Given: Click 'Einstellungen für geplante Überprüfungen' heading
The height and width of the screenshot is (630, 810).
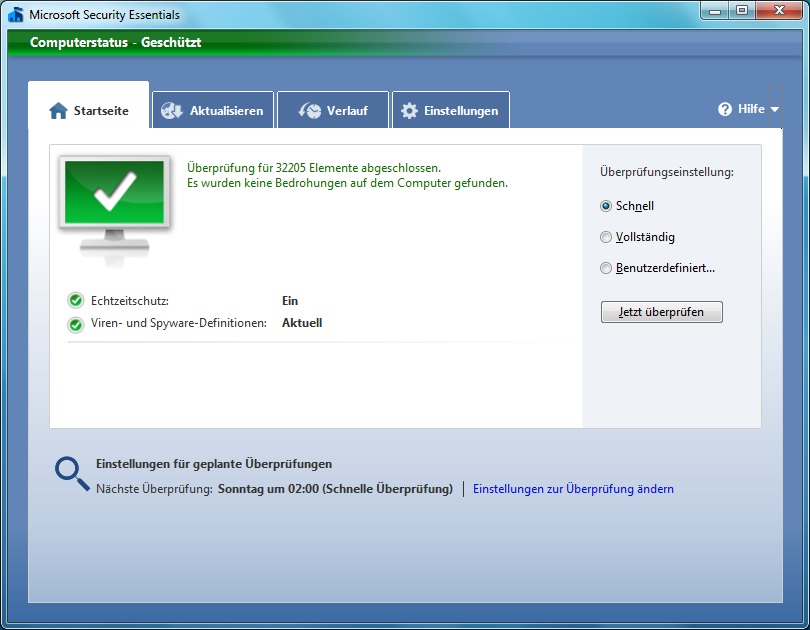Looking at the screenshot, I should point(214,464).
